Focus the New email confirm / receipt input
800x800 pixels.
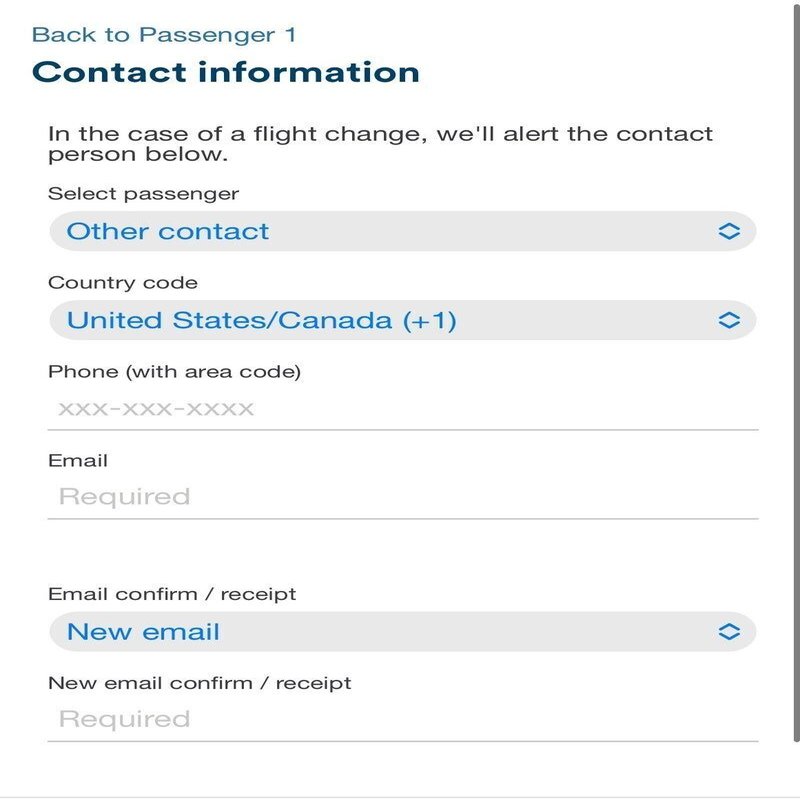coord(400,719)
